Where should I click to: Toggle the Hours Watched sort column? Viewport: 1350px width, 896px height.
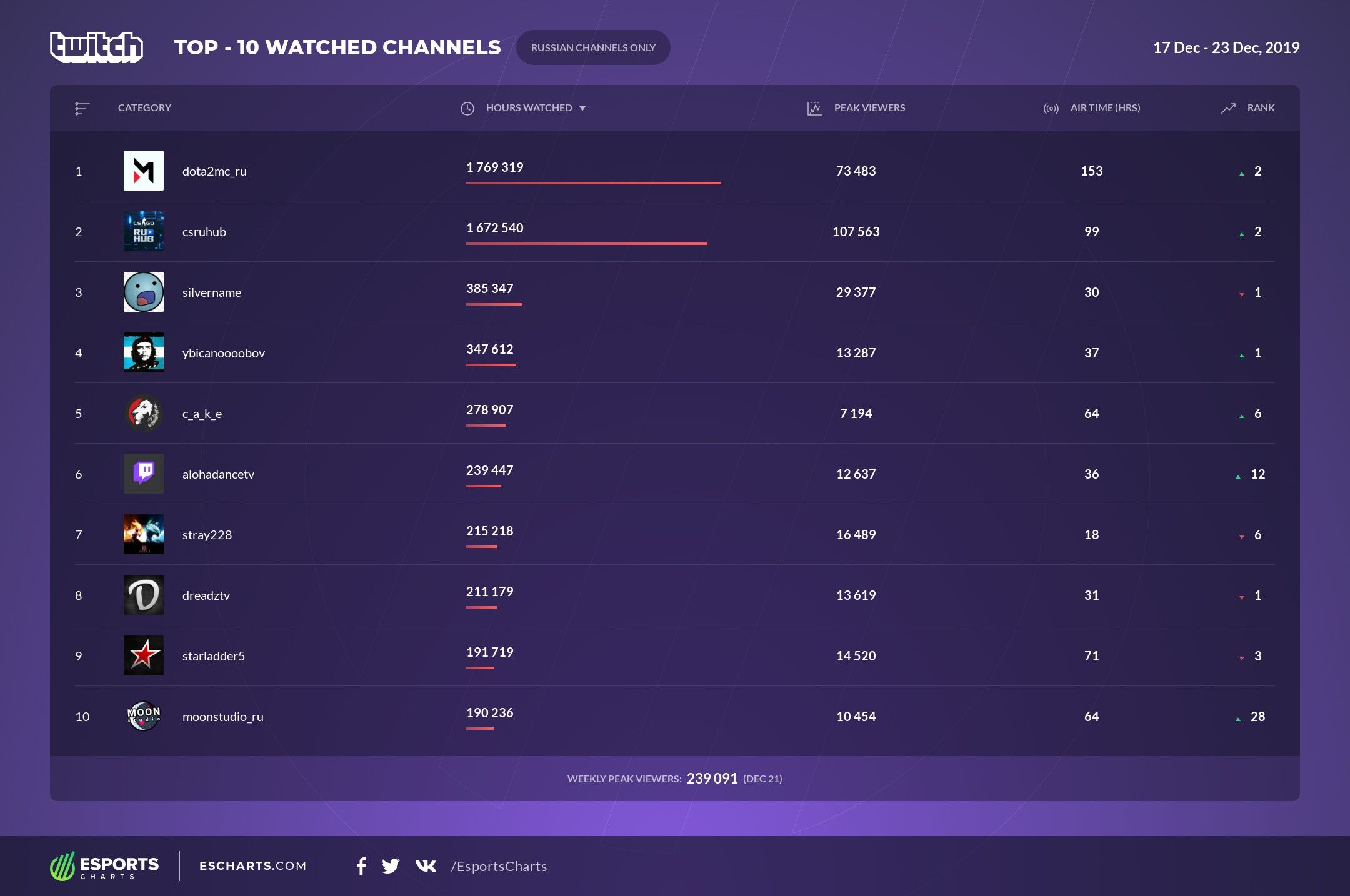530,107
